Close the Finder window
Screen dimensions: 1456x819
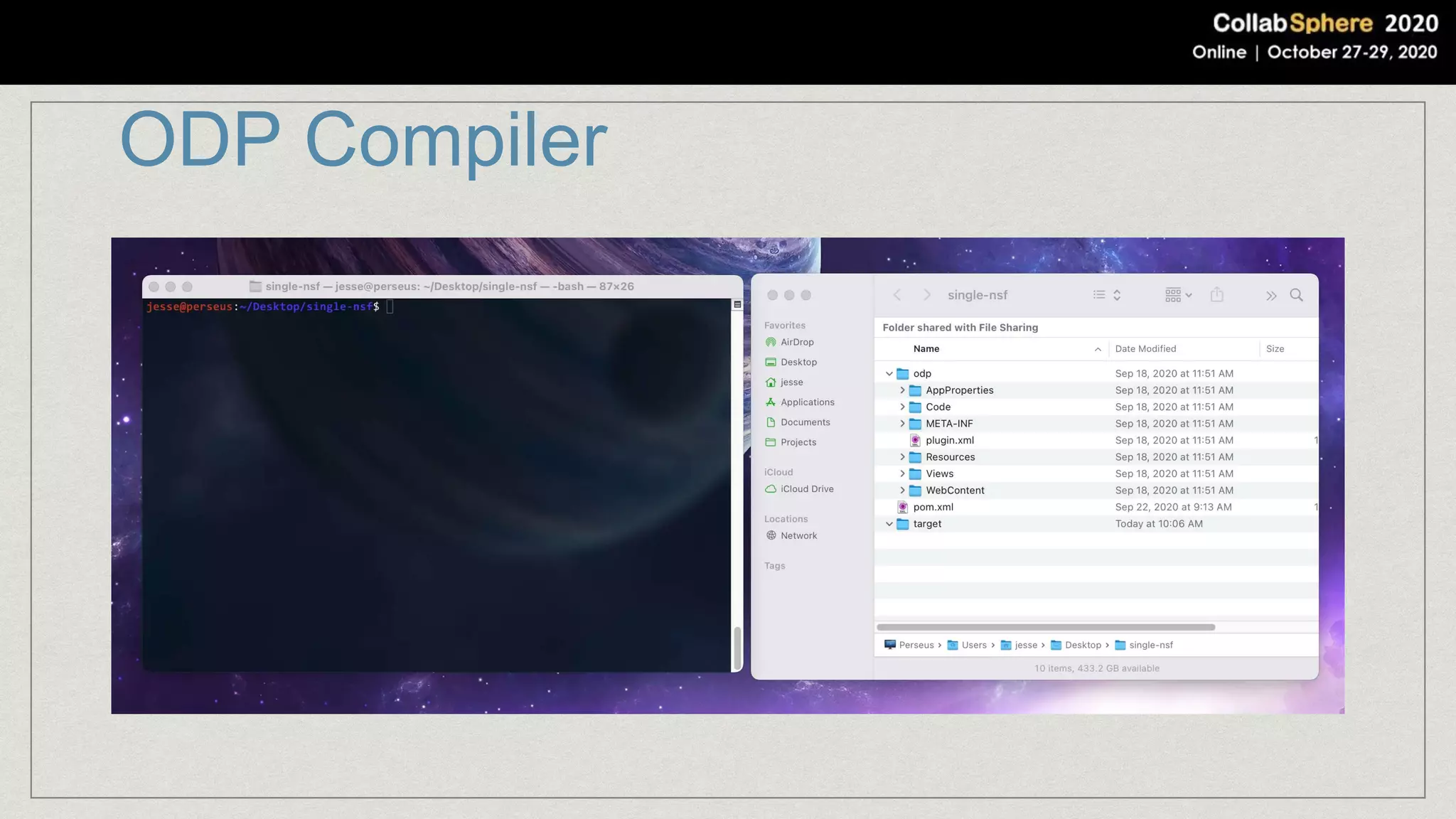(772, 295)
